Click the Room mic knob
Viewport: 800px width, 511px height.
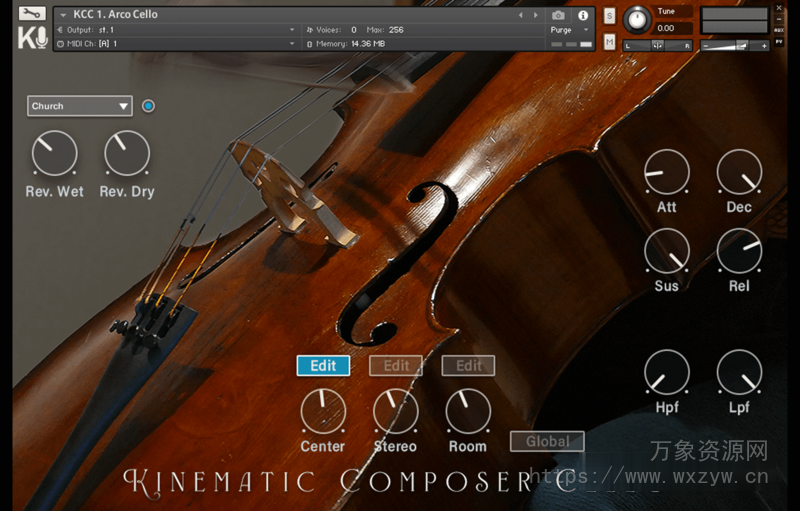click(468, 411)
